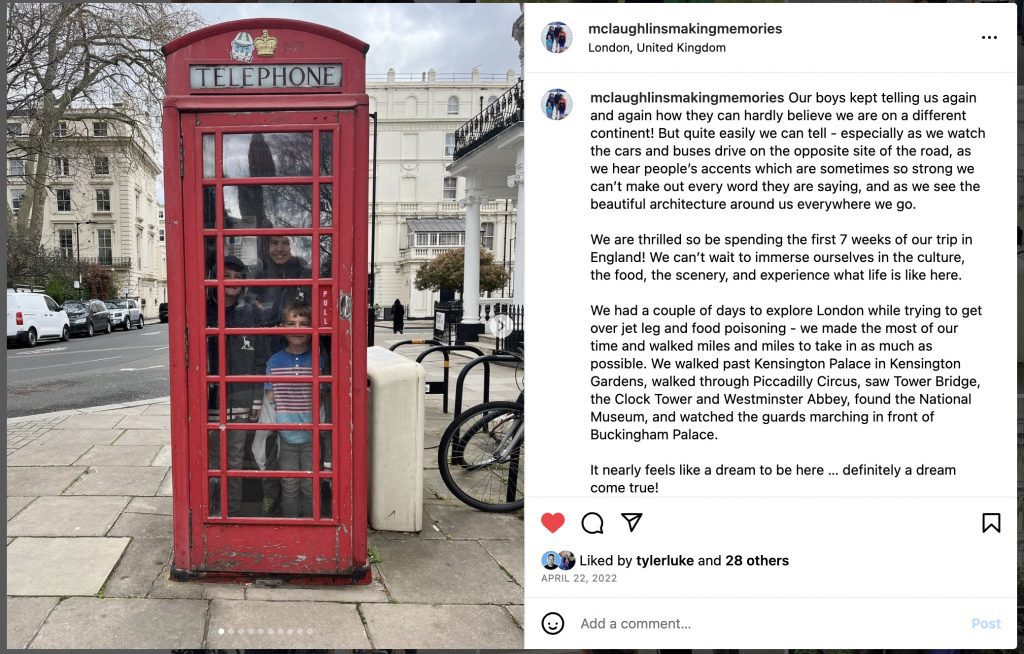Open emoji picker smiley icon
The height and width of the screenshot is (654, 1024).
coord(552,623)
